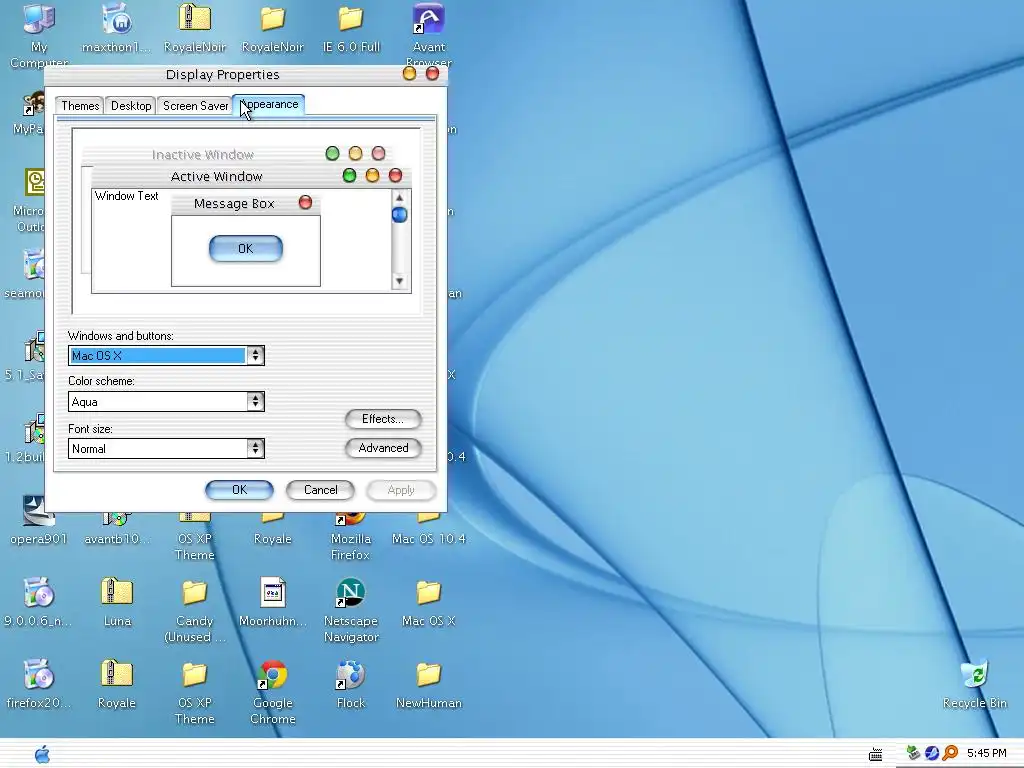Click the orange magnifier tray icon

coord(950,753)
